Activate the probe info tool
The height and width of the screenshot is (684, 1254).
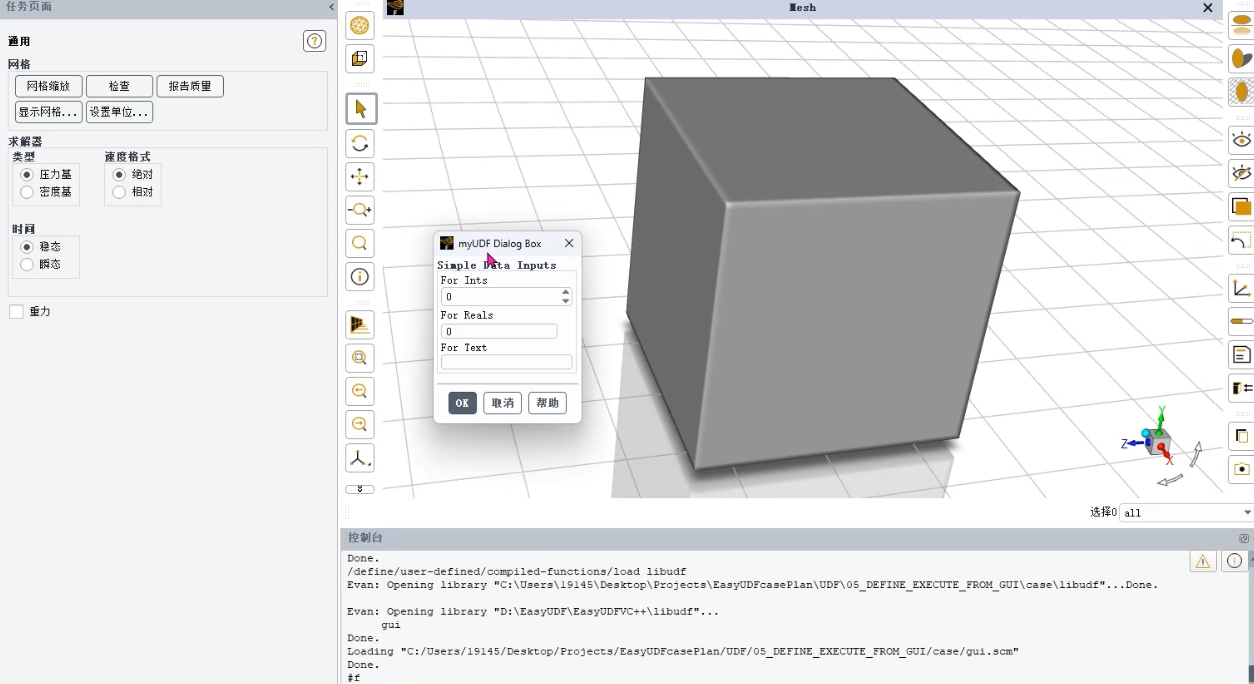click(x=360, y=277)
